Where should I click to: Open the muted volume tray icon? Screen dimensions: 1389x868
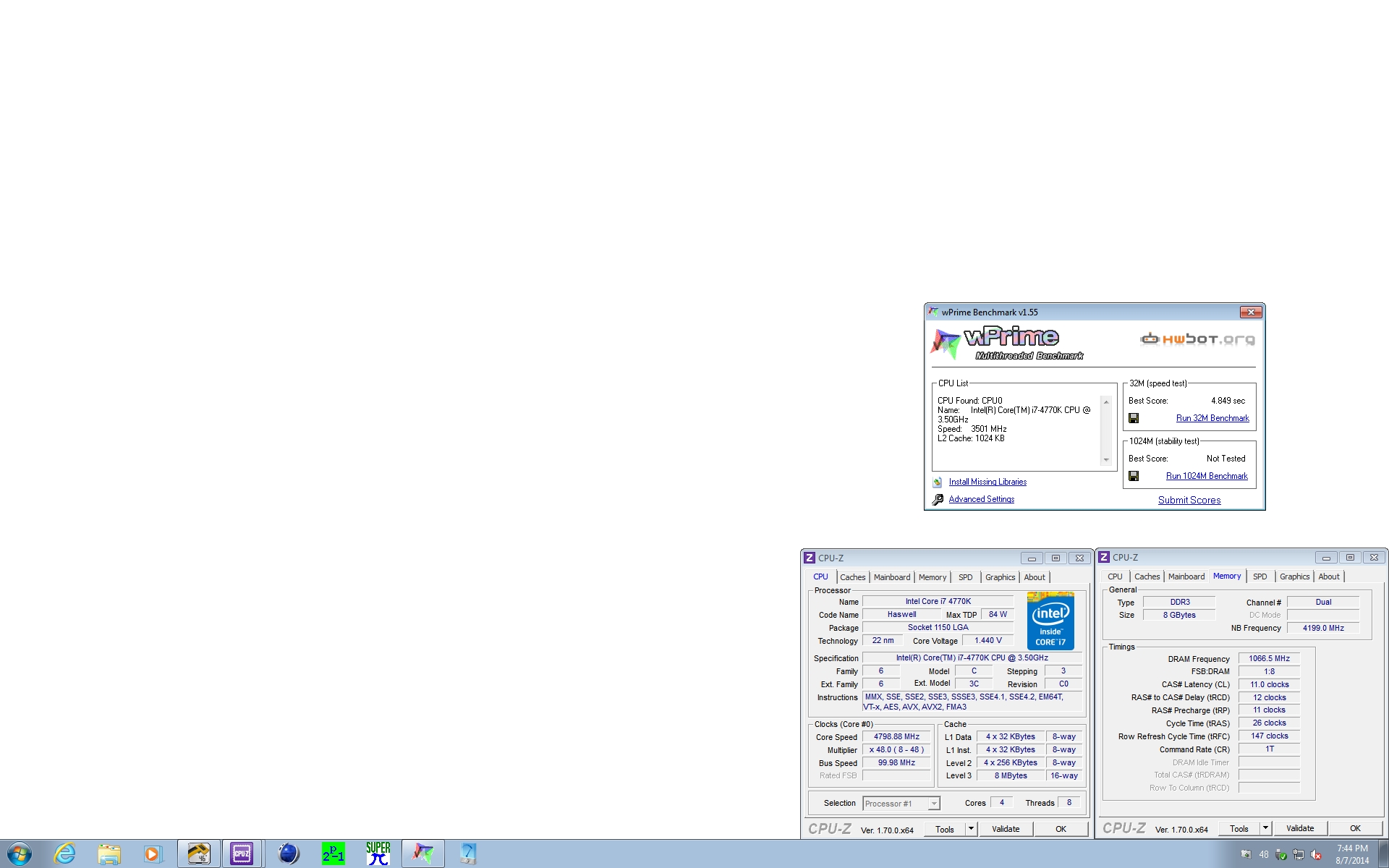(x=1316, y=854)
